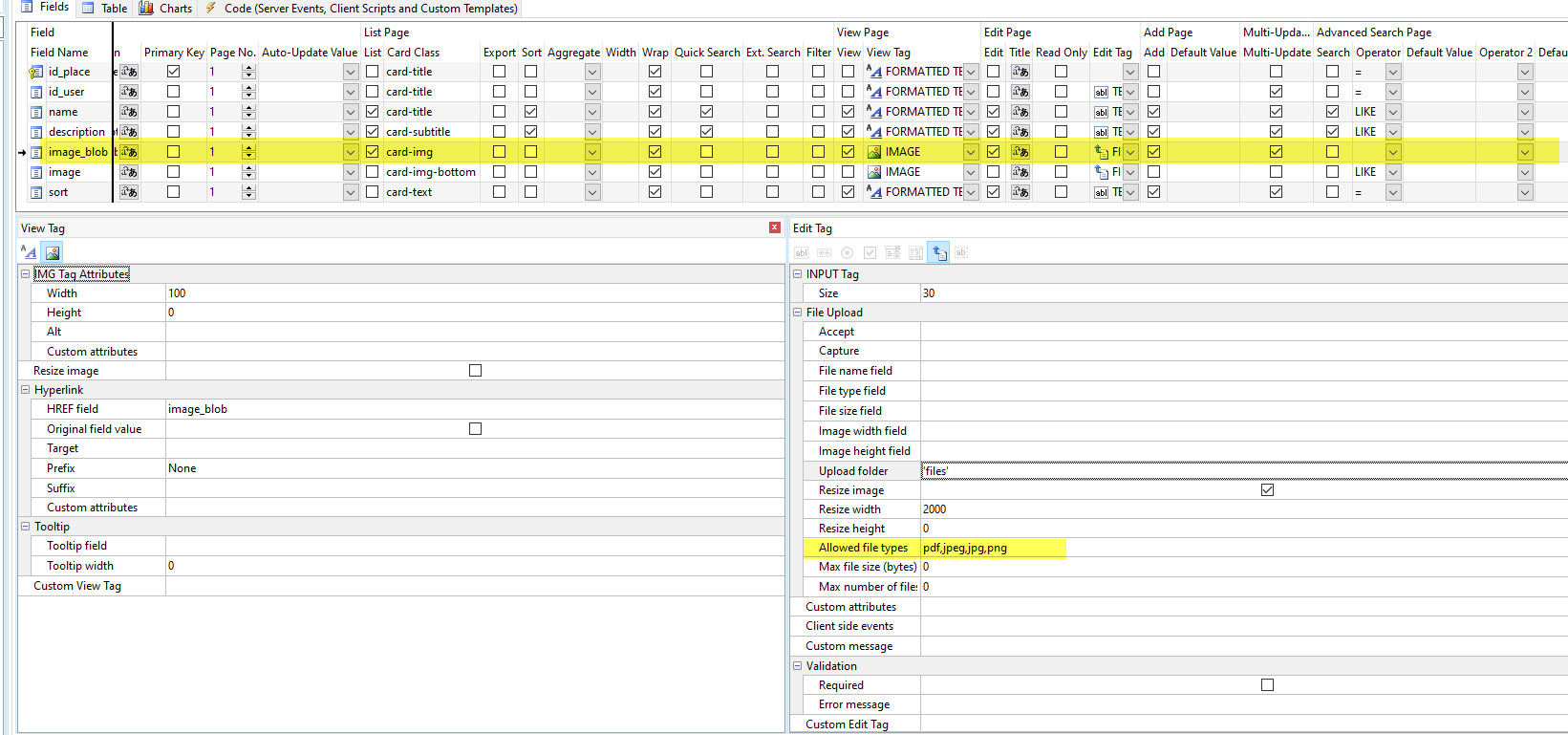This screenshot has width=1568, height=735.
Task: Choose the Radio button edit tag icon
Action: coord(847,252)
